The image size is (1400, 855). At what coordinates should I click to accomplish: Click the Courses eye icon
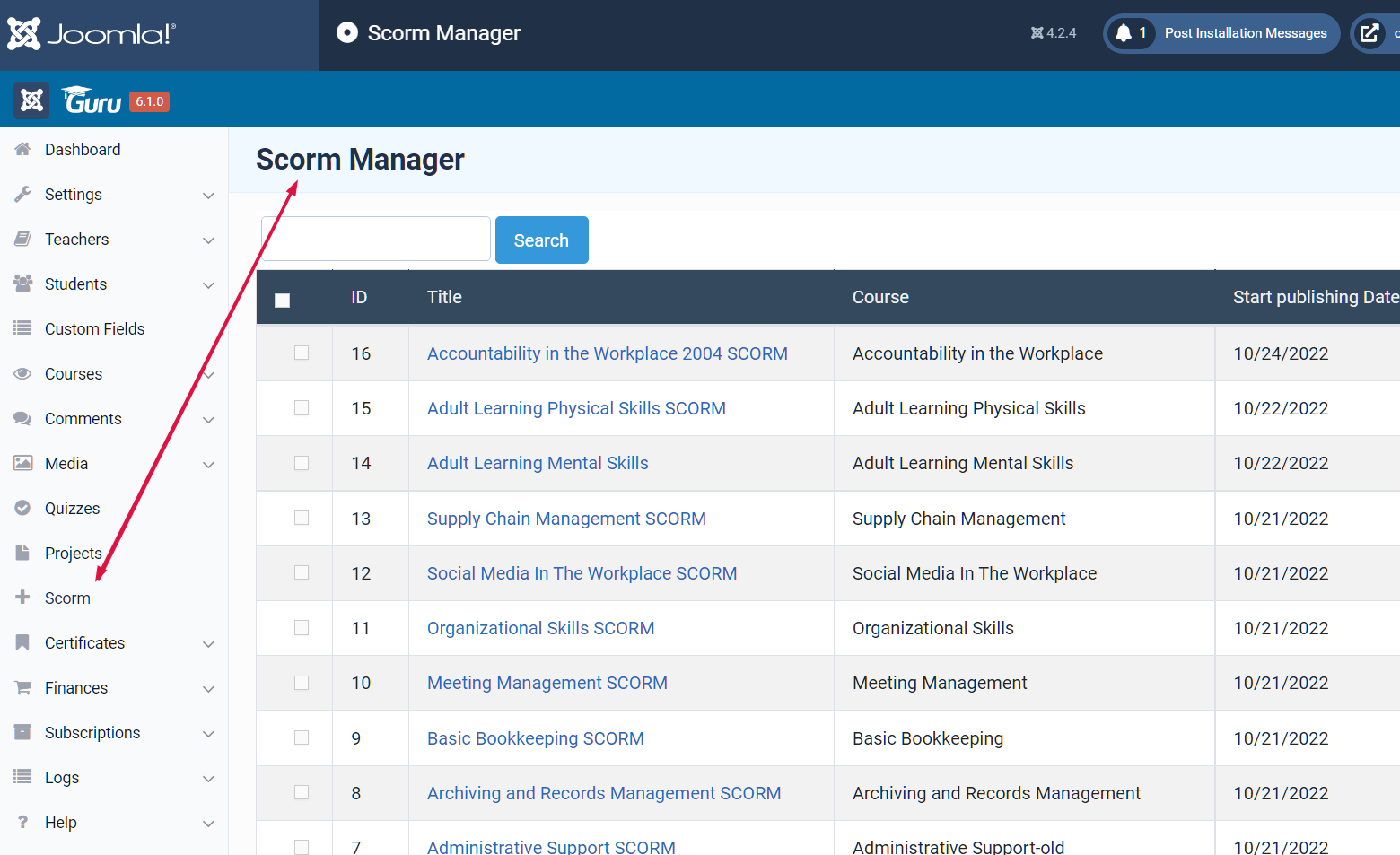click(22, 373)
